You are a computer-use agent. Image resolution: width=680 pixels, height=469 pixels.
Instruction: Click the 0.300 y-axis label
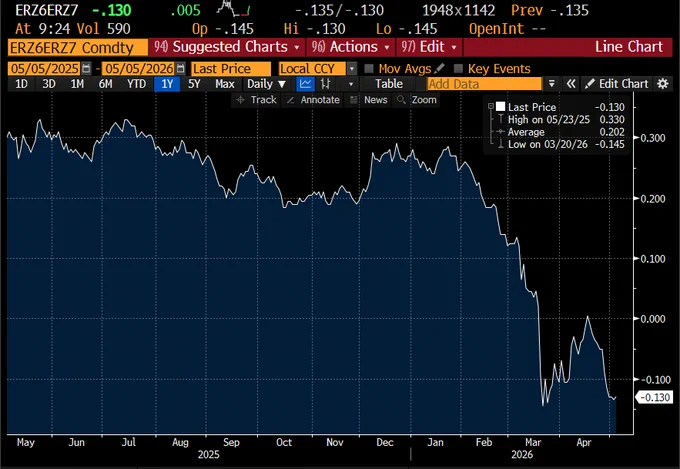pos(653,138)
